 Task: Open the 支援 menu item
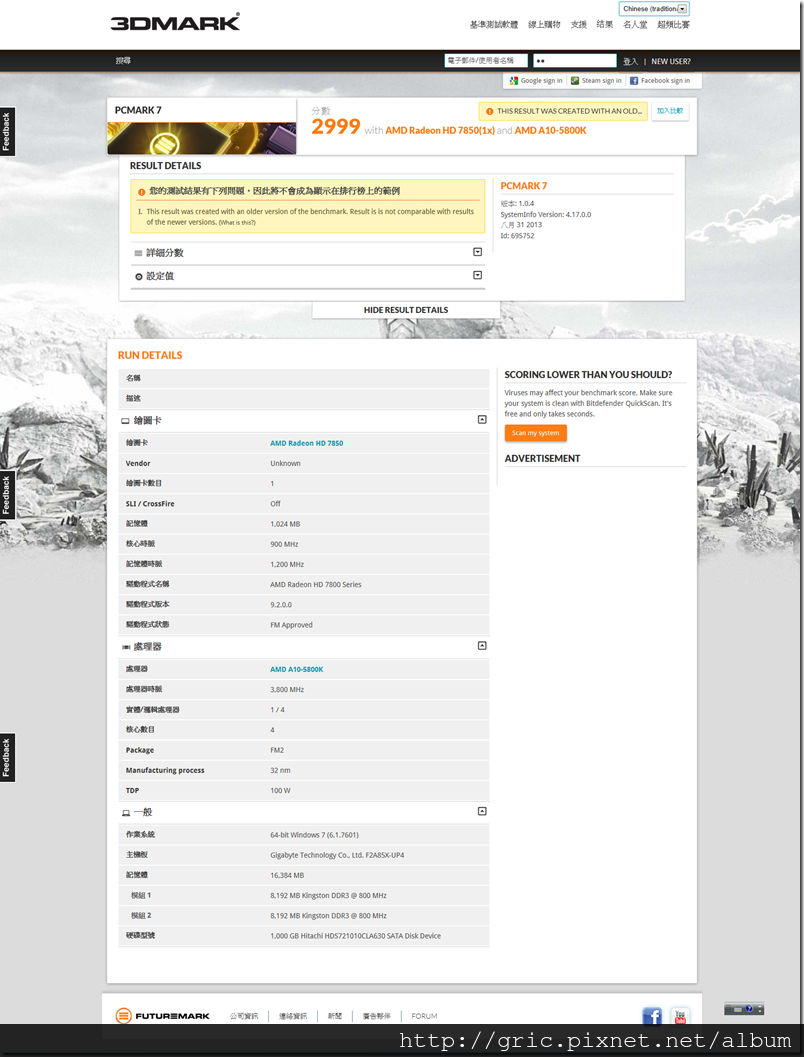(578, 25)
